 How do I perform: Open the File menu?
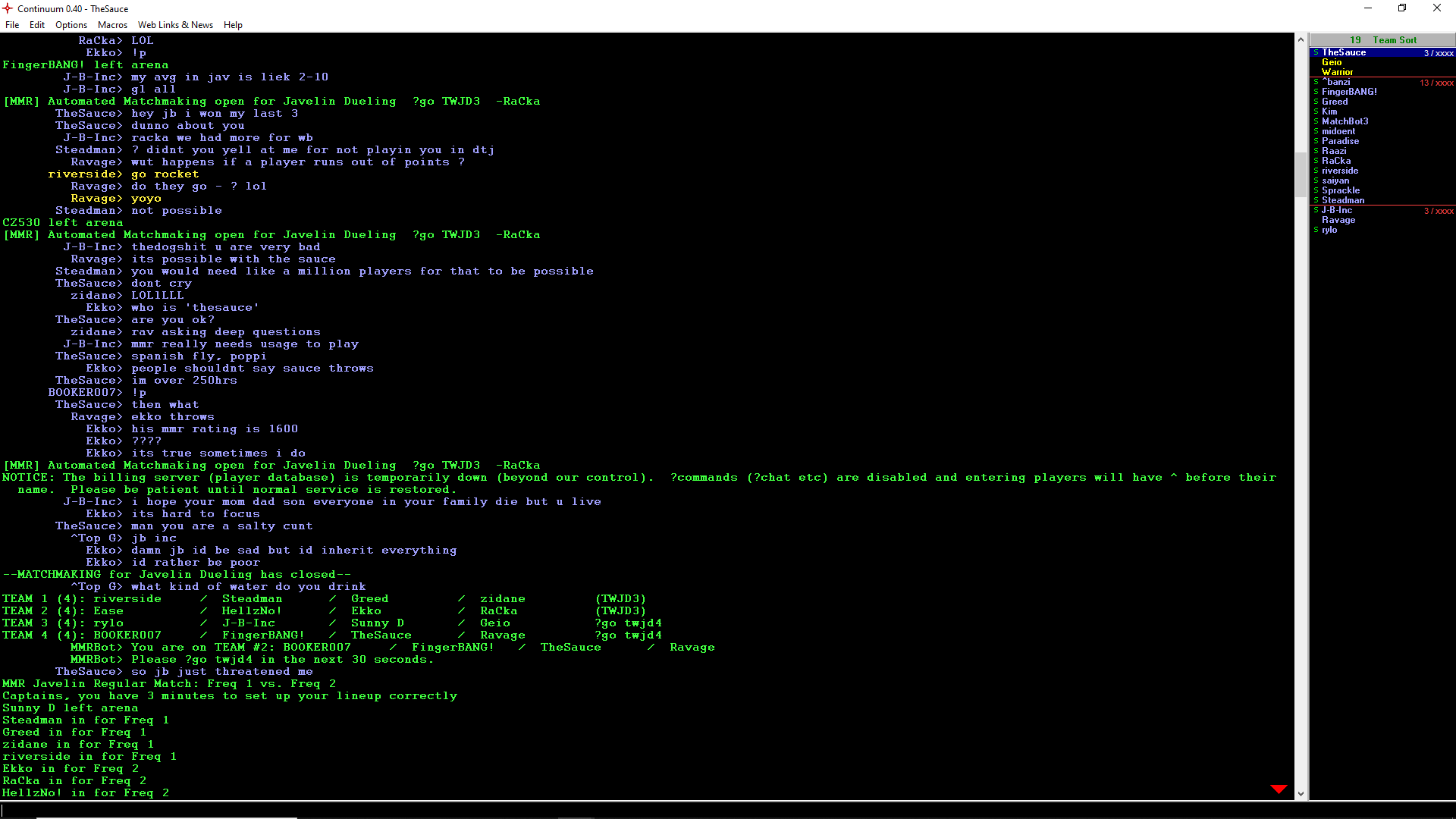tap(12, 25)
